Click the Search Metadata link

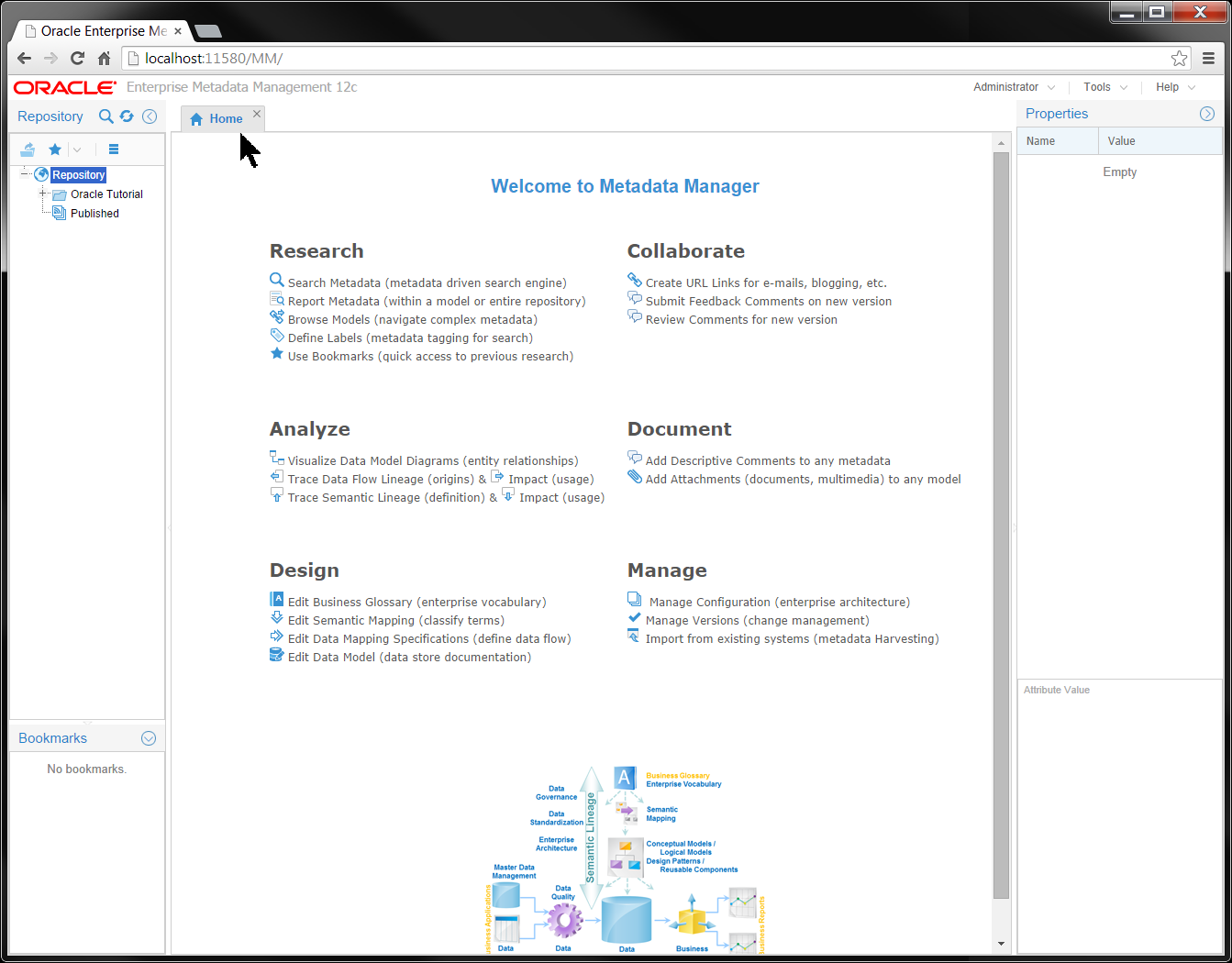click(x=427, y=283)
